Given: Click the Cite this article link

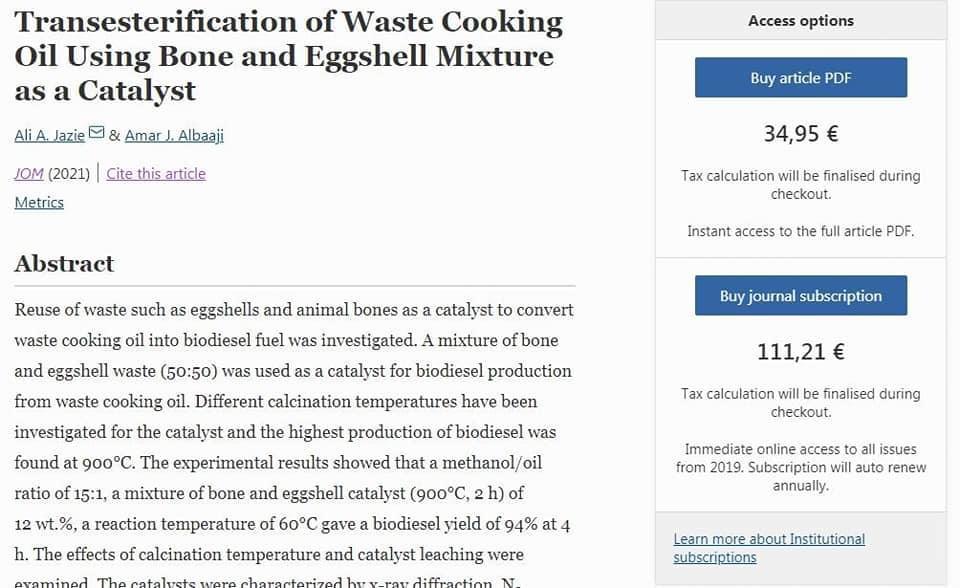Looking at the screenshot, I should tap(156, 174).
